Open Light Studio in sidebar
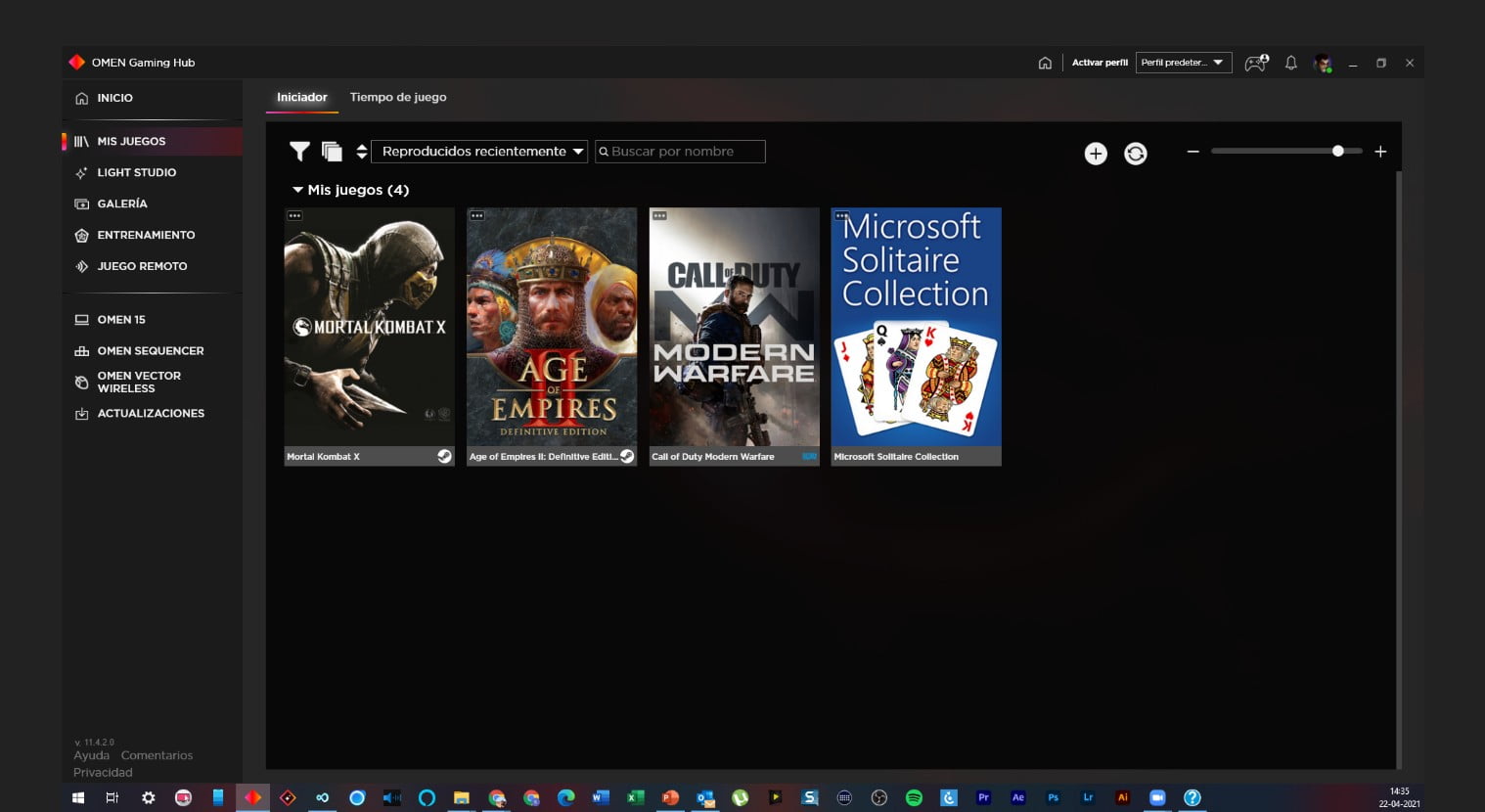Screen dimensions: 1485x812 pos(136,172)
